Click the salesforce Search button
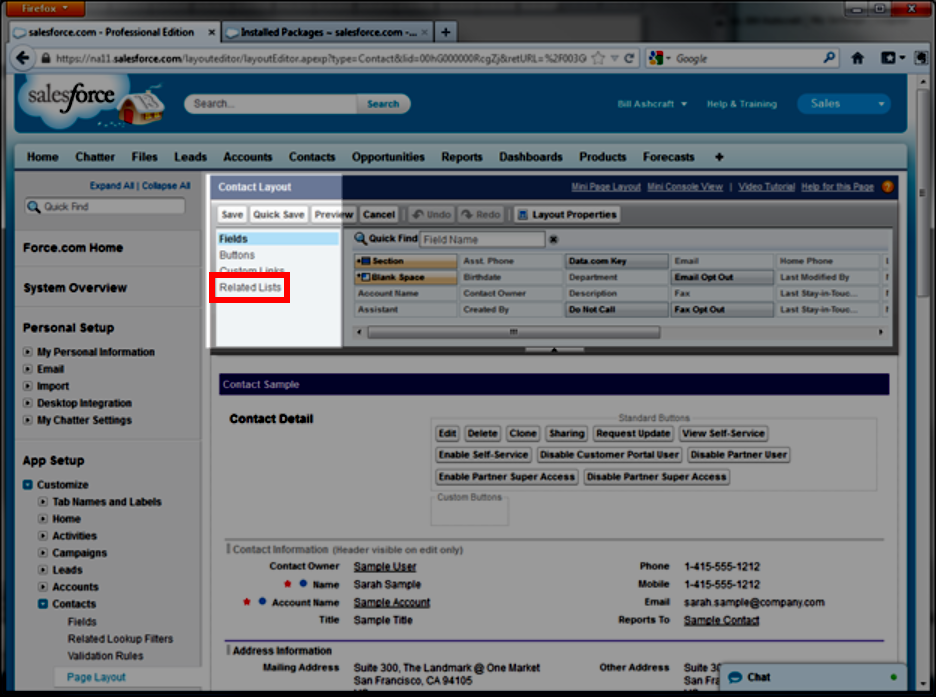 (383, 104)
